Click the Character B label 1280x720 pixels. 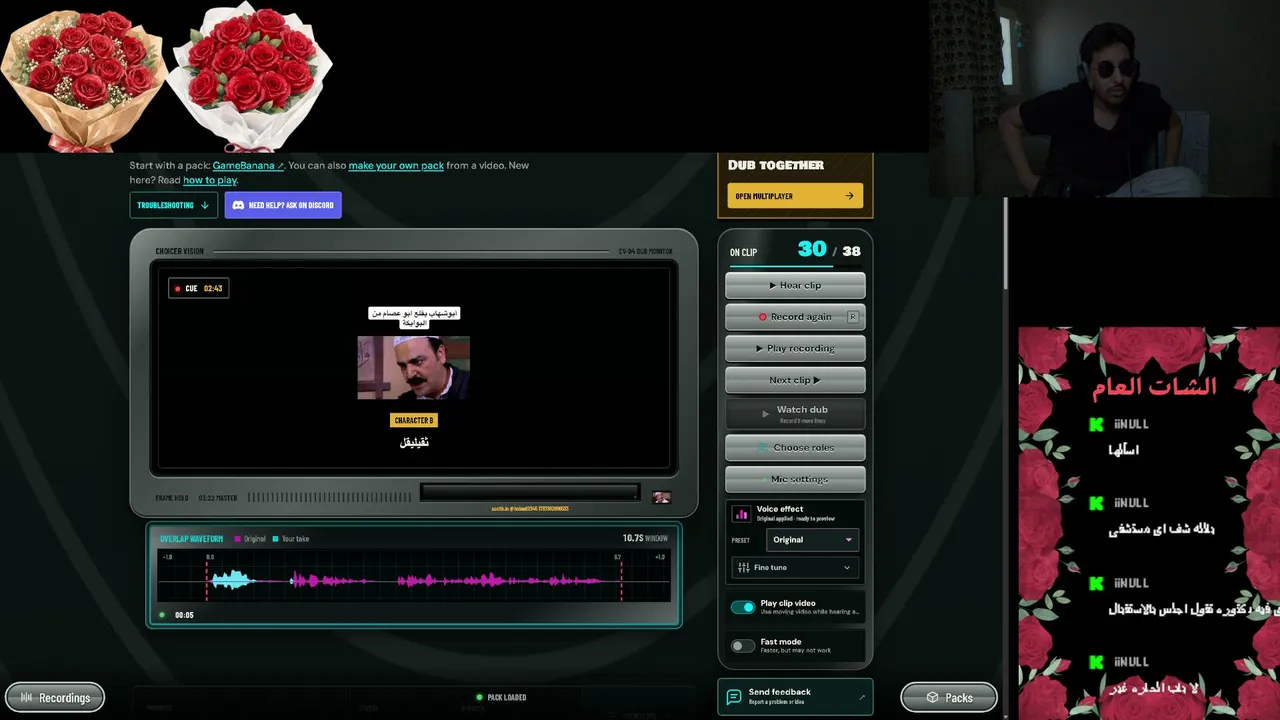tap(414, 420)
